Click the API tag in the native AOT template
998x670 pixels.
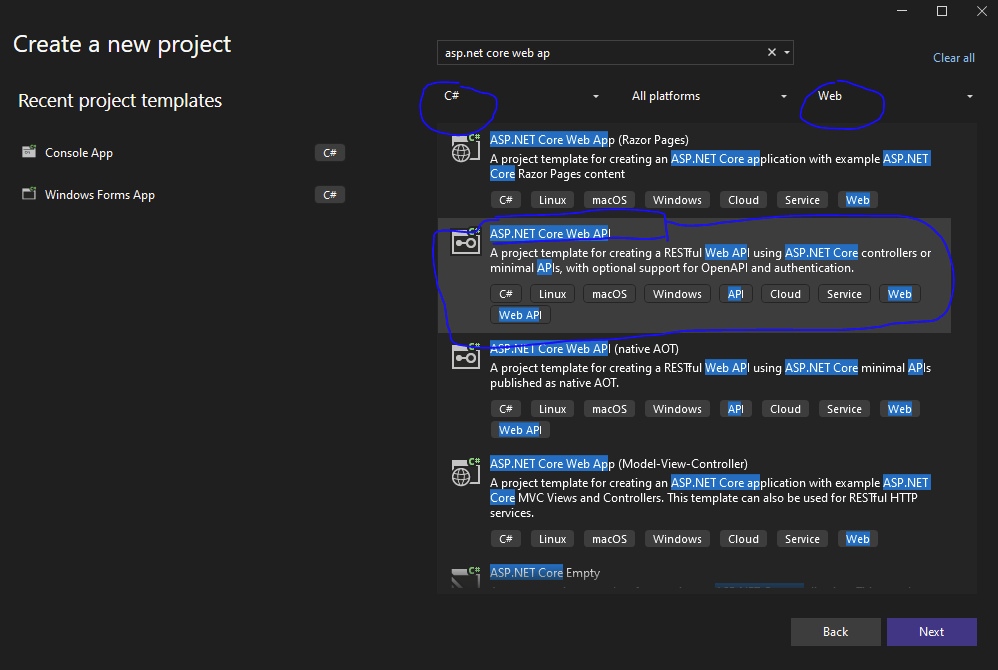click(x=736, y=409)
